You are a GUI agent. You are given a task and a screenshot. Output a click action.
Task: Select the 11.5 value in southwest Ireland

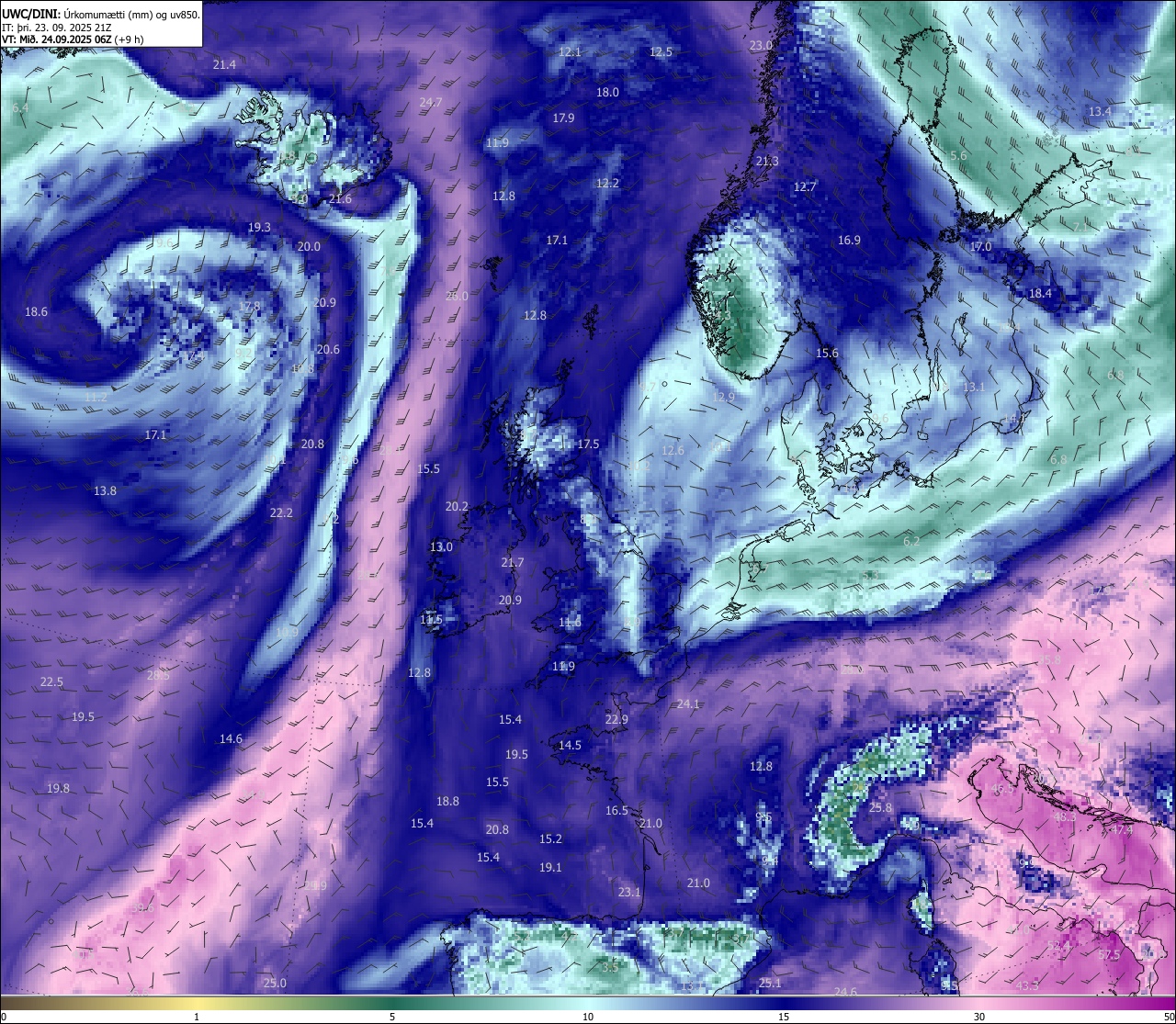431,619
